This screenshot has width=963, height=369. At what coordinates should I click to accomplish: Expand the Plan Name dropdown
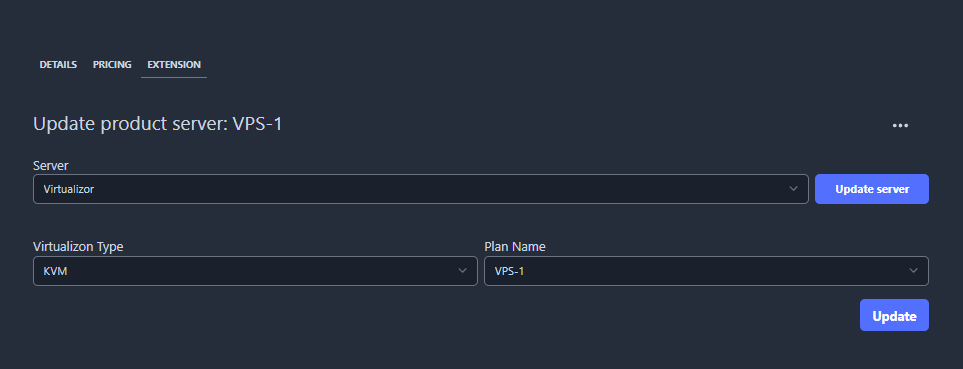[706, 271]
